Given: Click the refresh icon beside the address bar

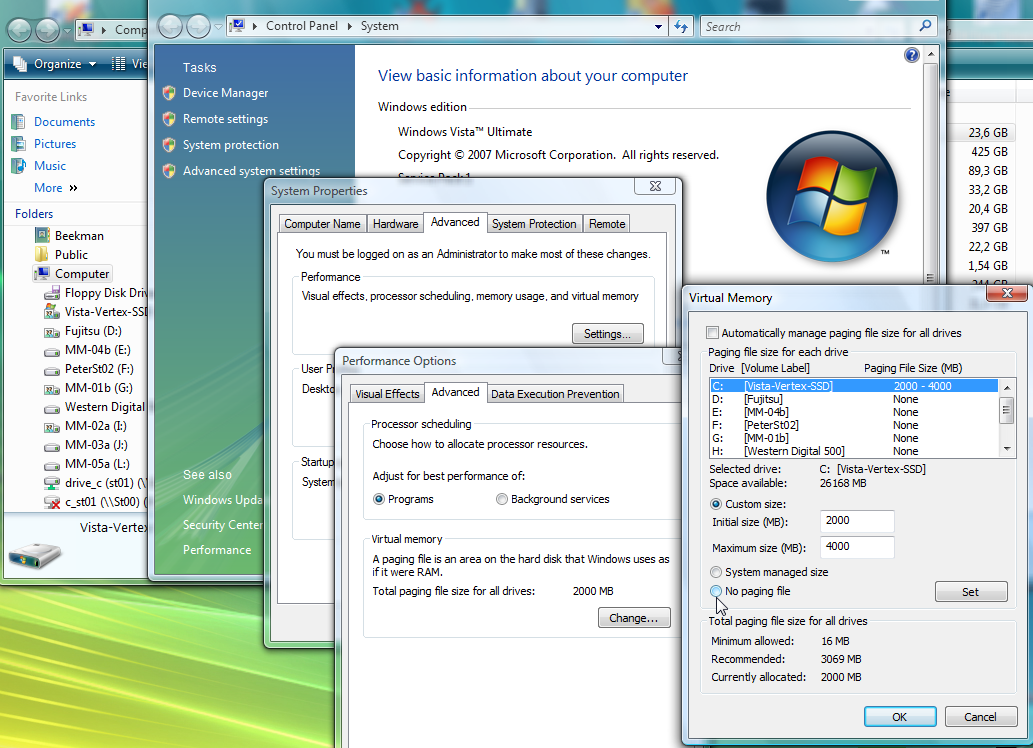Looking at the screenshot, I should click(681, 26).
